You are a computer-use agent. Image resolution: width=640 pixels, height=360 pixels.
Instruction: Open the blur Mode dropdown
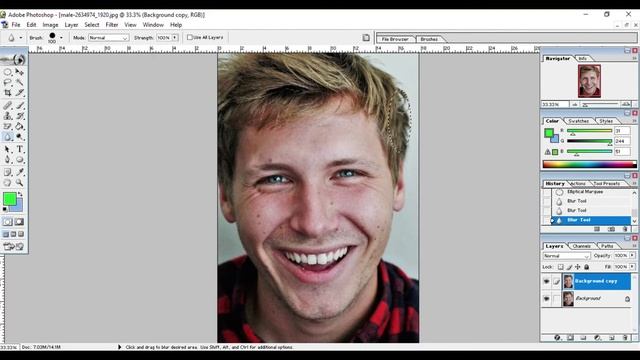(109, 38)
